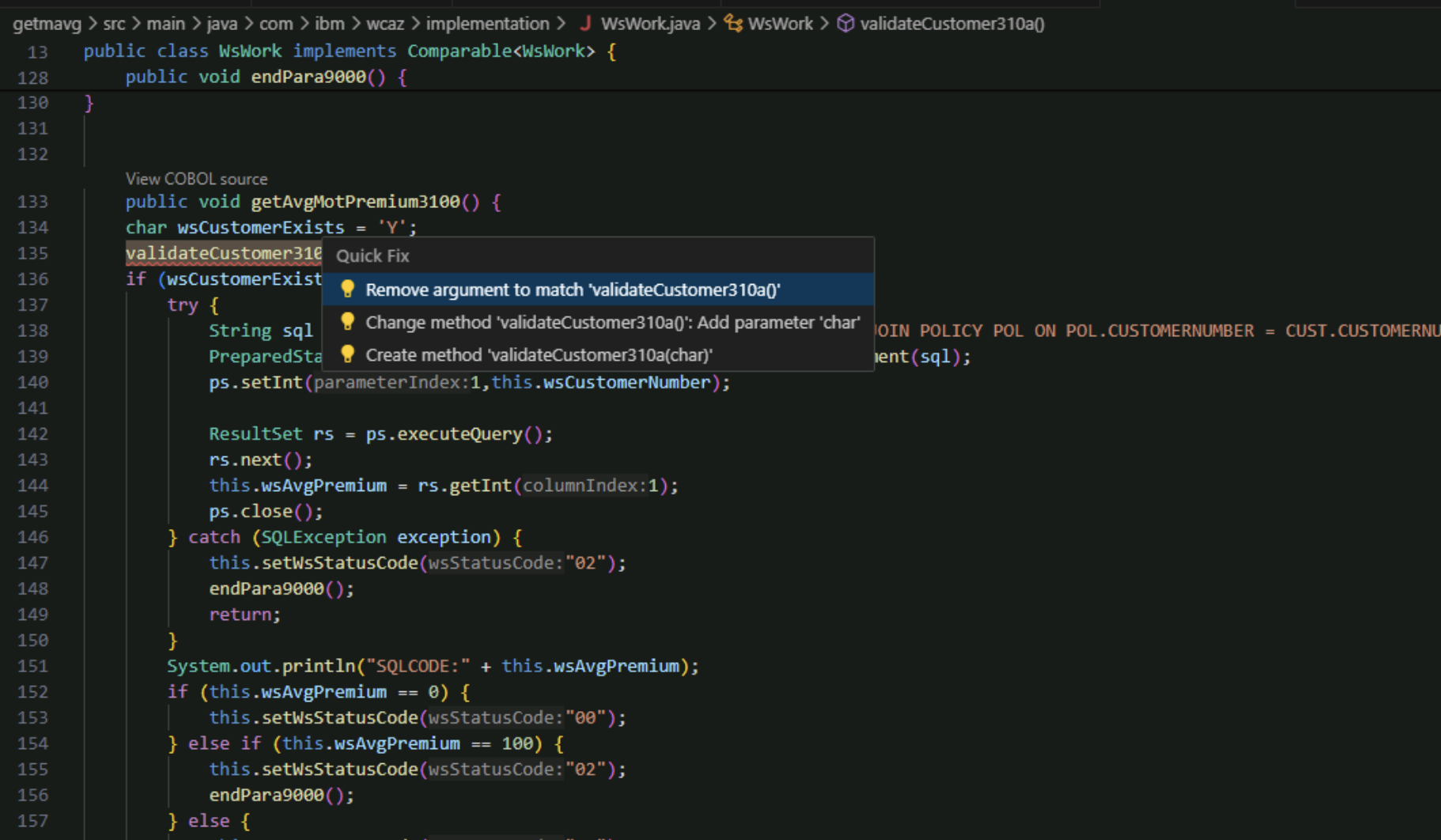This screenshot has height=840, width=1441.
Task: Click 'ResultSet rs = ps.executeQuery()' line
Action: [380, 434]
